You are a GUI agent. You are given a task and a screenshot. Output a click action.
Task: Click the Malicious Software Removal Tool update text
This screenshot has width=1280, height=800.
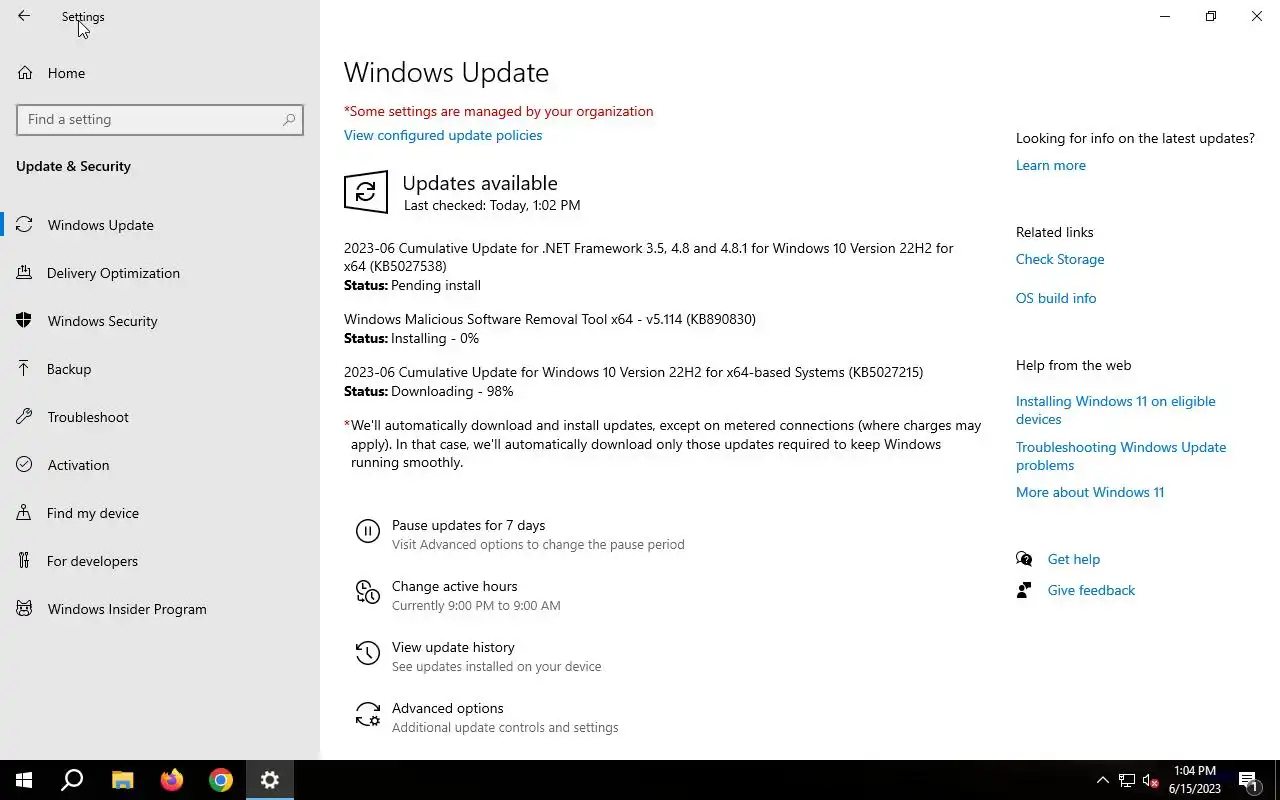[550, 319]
